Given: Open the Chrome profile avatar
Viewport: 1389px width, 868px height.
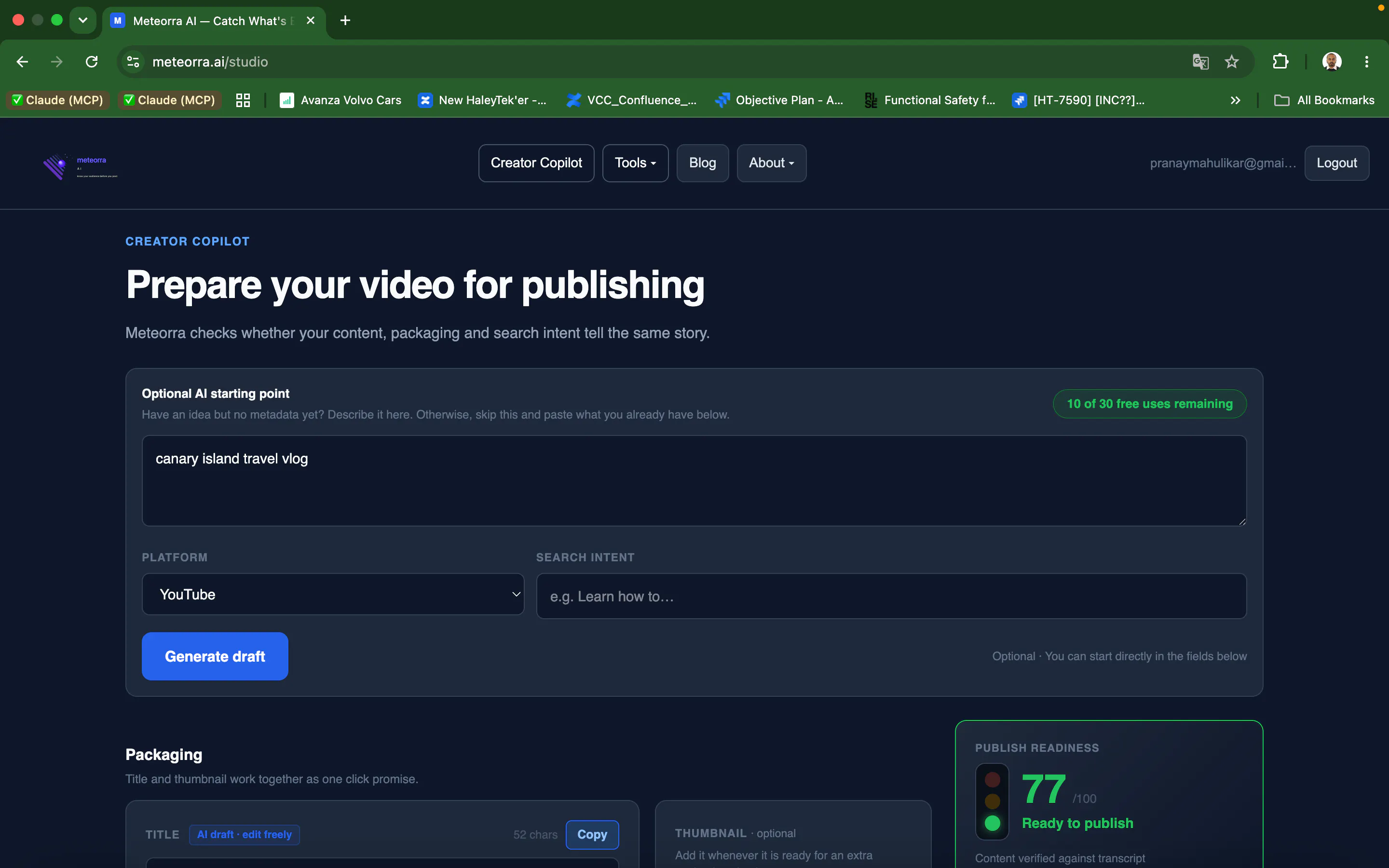Looking at the screenshot, I should (1332, 61).
